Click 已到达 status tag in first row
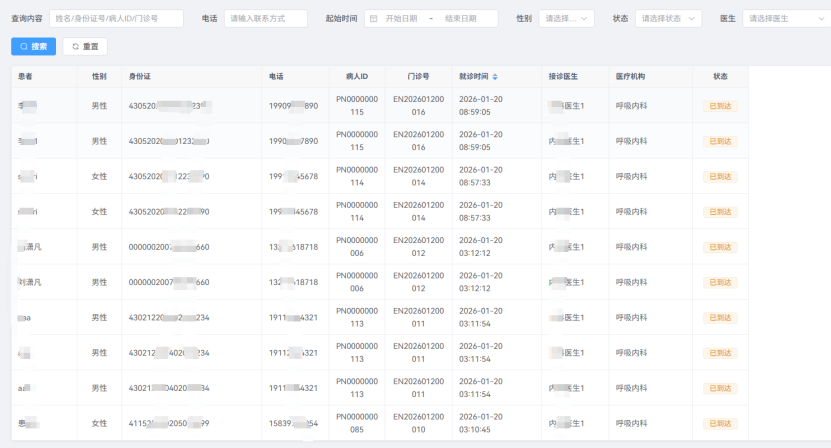831x448 pixels. pyautogui.click(x=720, y=106)
